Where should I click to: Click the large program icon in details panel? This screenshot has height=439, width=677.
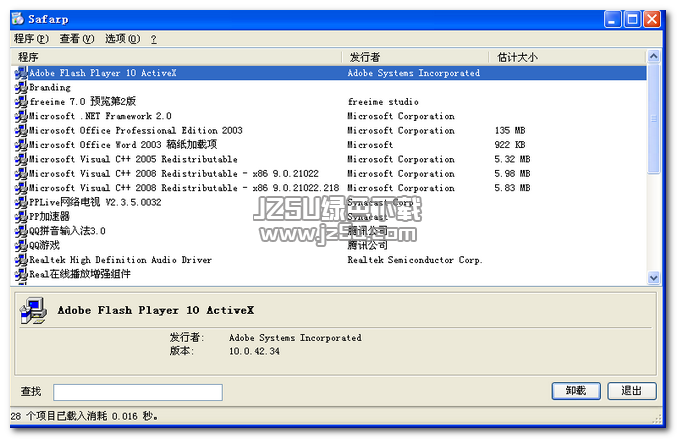click(33, 310)
